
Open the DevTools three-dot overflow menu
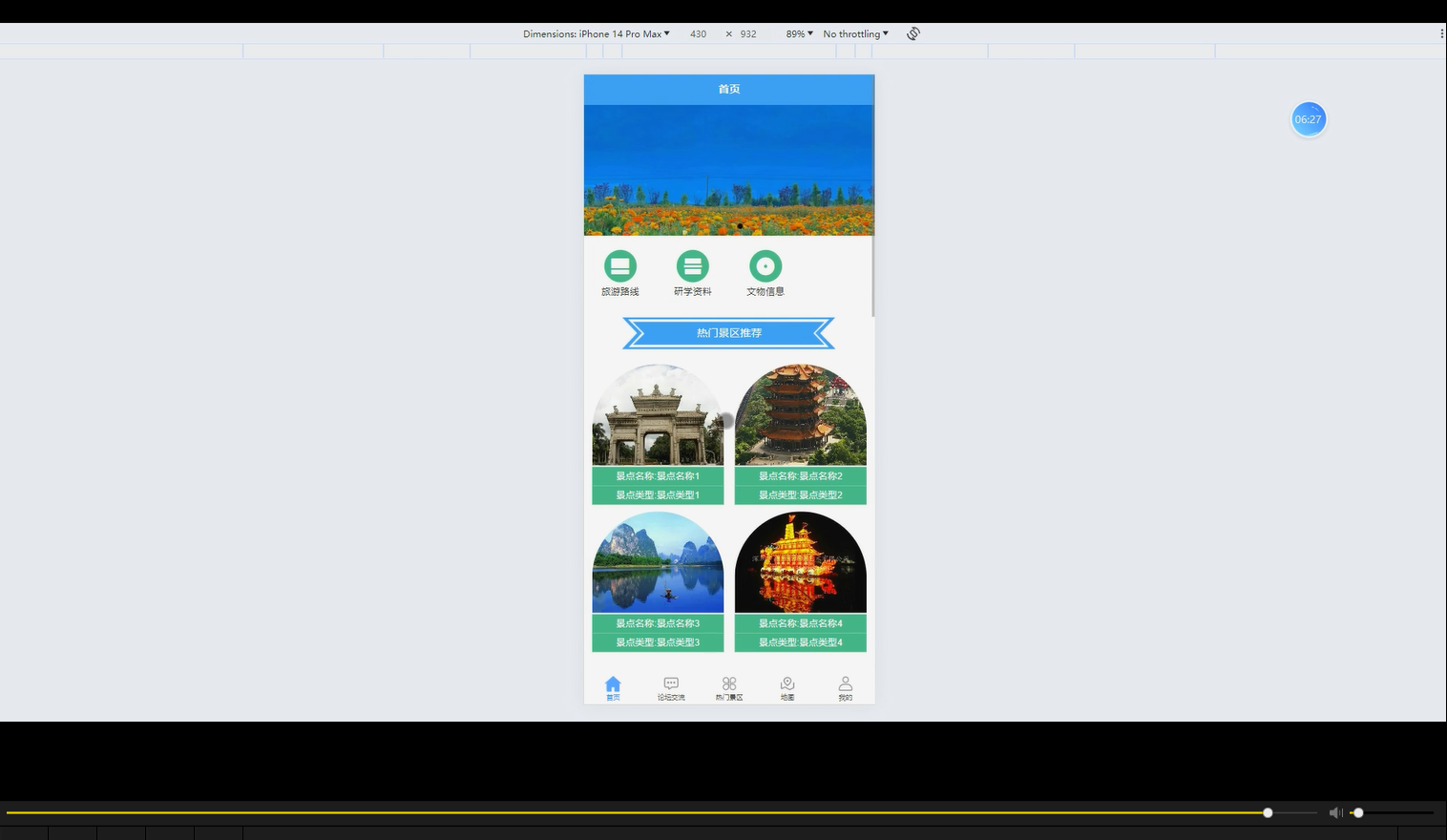coord(1441,31)
